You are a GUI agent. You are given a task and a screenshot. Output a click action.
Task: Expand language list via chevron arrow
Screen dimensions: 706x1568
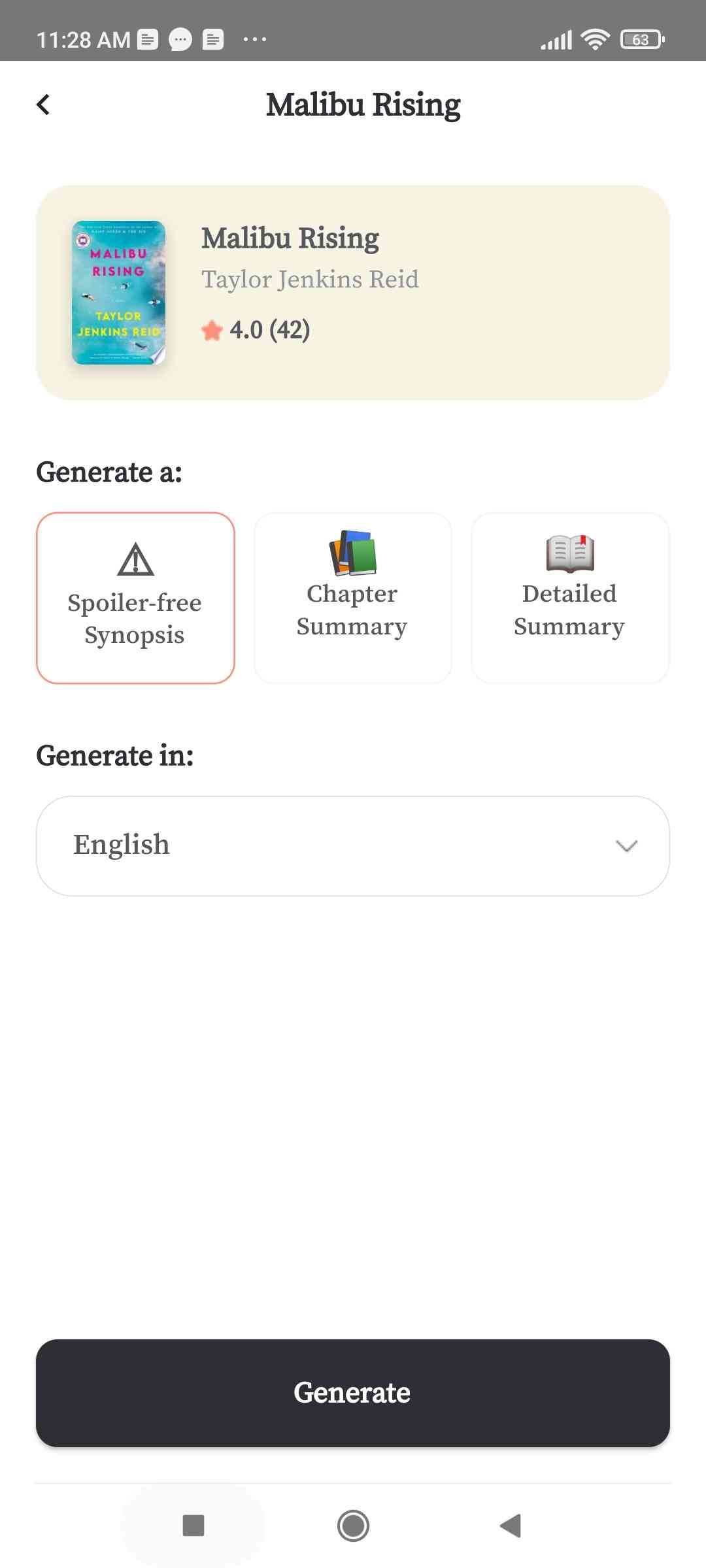[626, 846]
